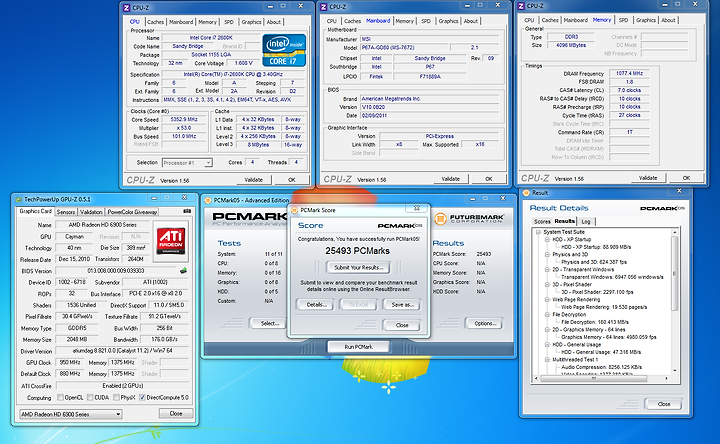Screen dimensions: 720x444
Task: Collapse the 3D - Pixel Shader node
Action: click(x=547, y=285)
